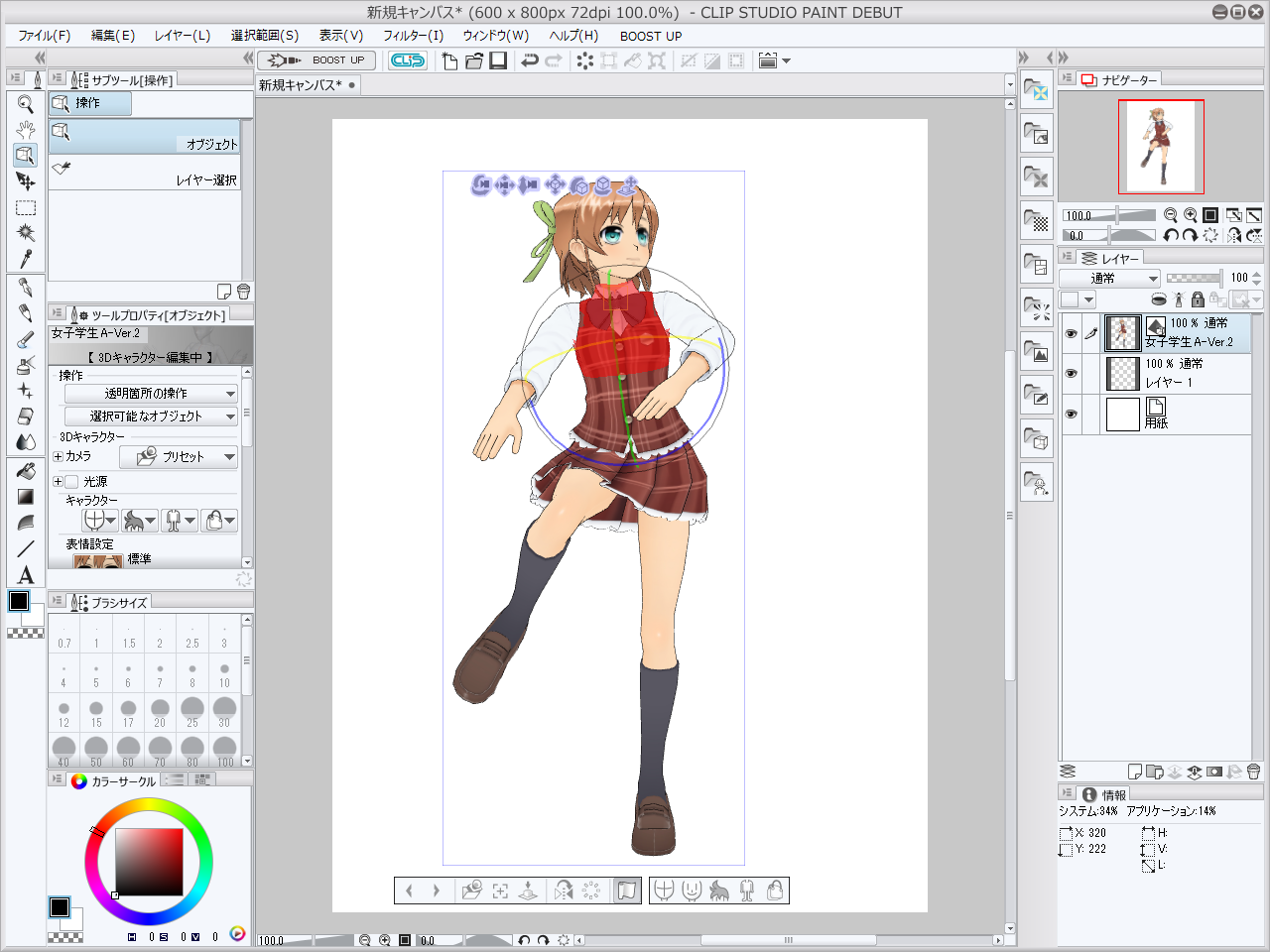The width and height of the screenshot is (1270, 952).
Task: Toggle reference layer setting in Layer panel
Action: [x=1179, y=299]
